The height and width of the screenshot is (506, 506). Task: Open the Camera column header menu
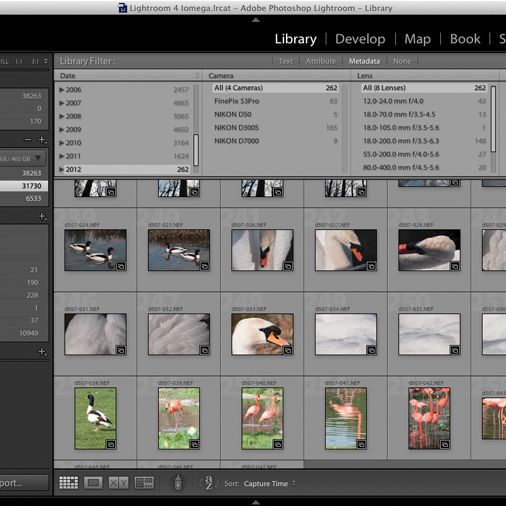pyautogui.click(x=221, y=76)
